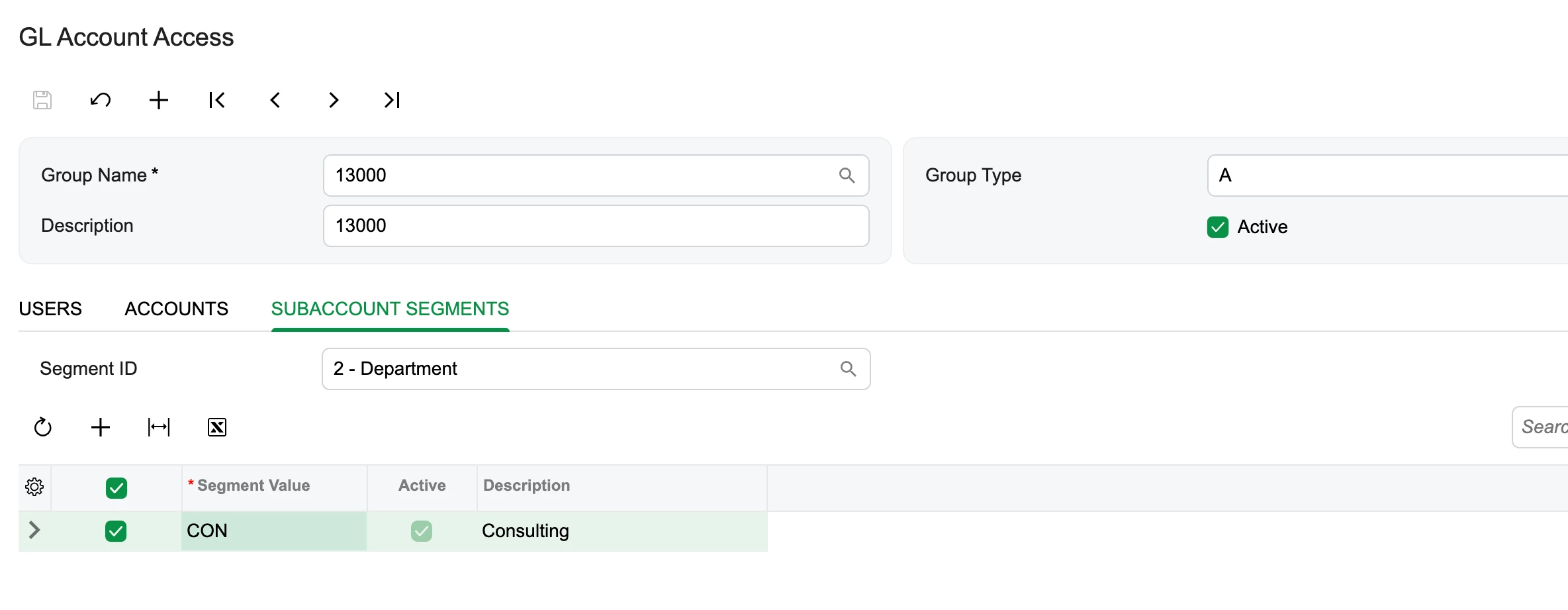Screen dimensions: 1568x610
Task: Jump to the last record
Action: [x=392, y=100]
